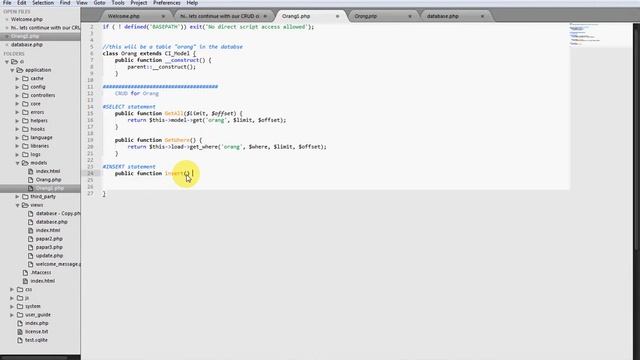Image resolution: width=640 pixels, height=360 pixels.
Task: Open the Goto menu
Action: click(x=99, y=3)
